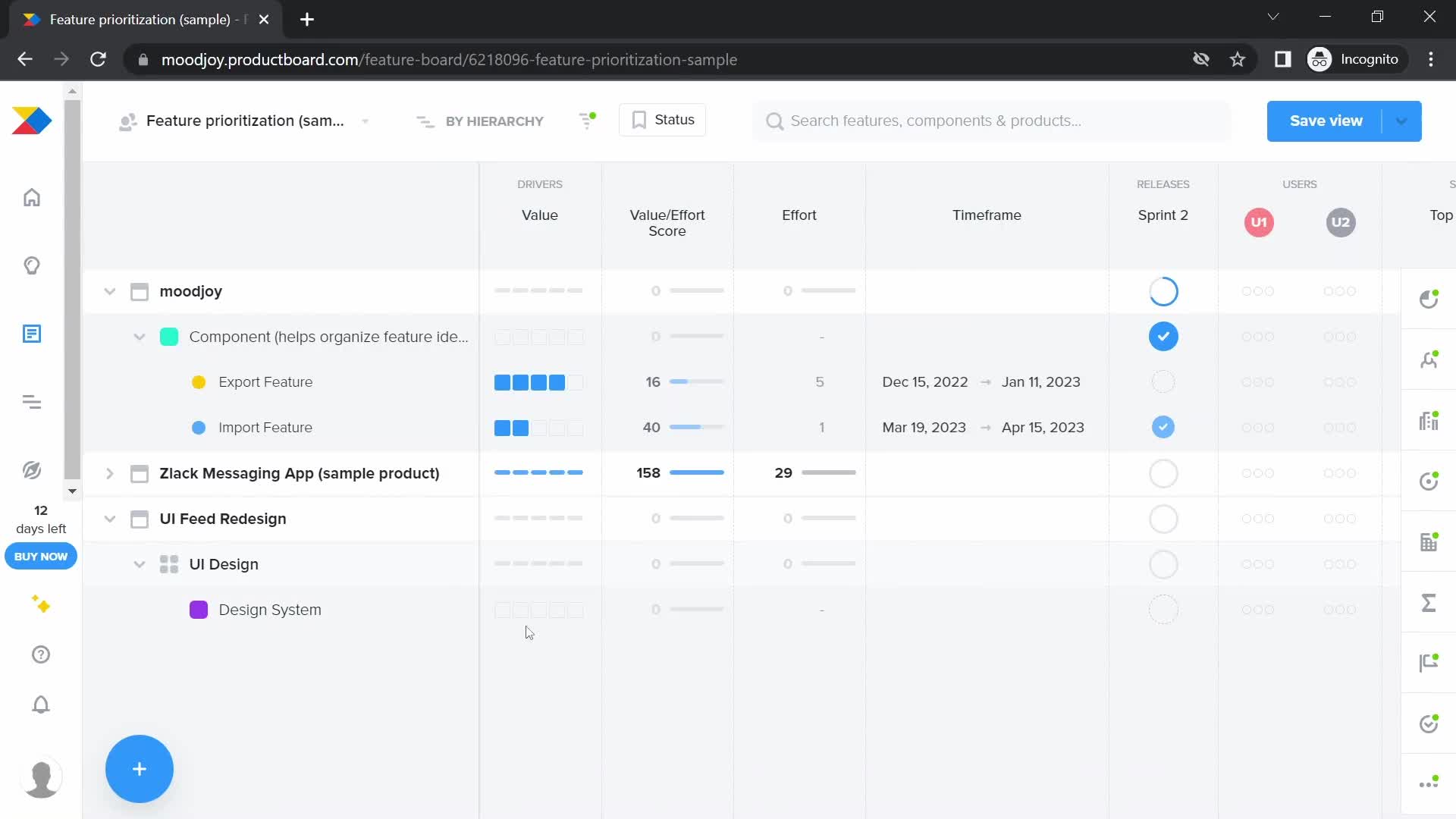The image size is (1456, 819).
Task: Collapse the moodjoy product hierarchy
Action: [109, 291]
